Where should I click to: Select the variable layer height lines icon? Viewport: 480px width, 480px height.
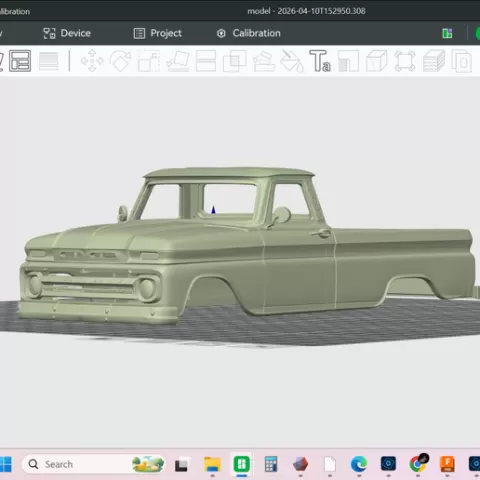pos(49,61)
